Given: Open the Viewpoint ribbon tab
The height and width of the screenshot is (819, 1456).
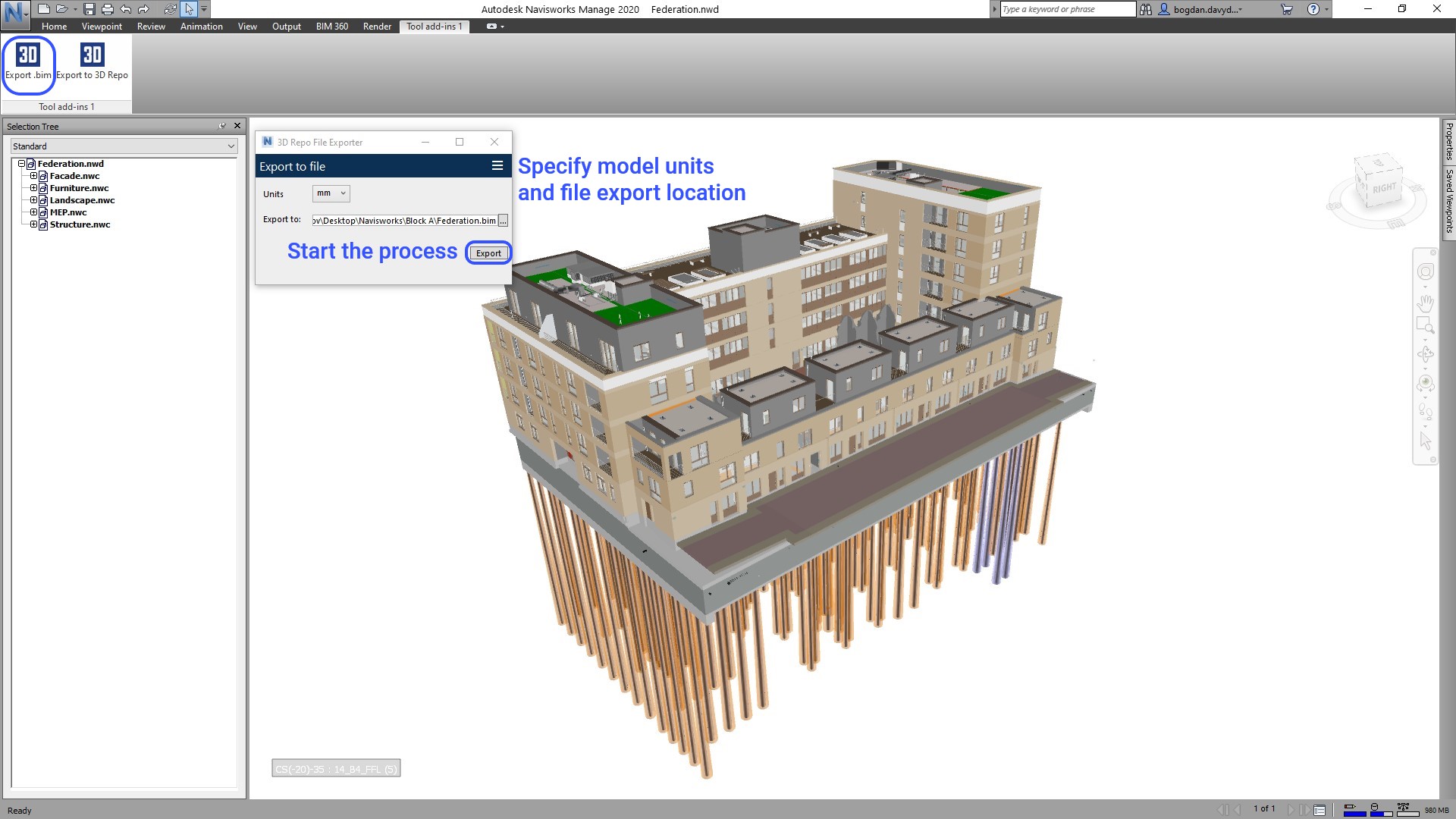Looking at the screenshot, I should pyautogui.click(x=102, y=27).
